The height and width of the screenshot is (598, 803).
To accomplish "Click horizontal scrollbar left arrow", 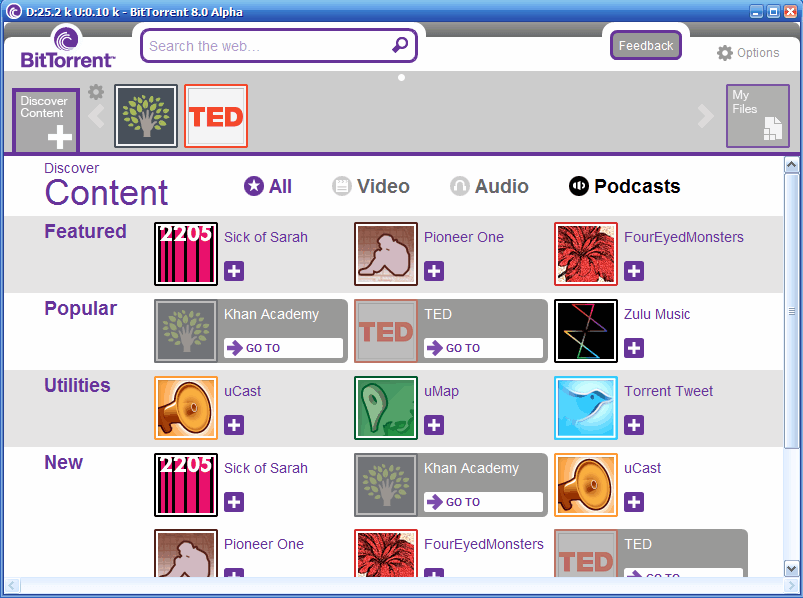I will pos(11,585).
